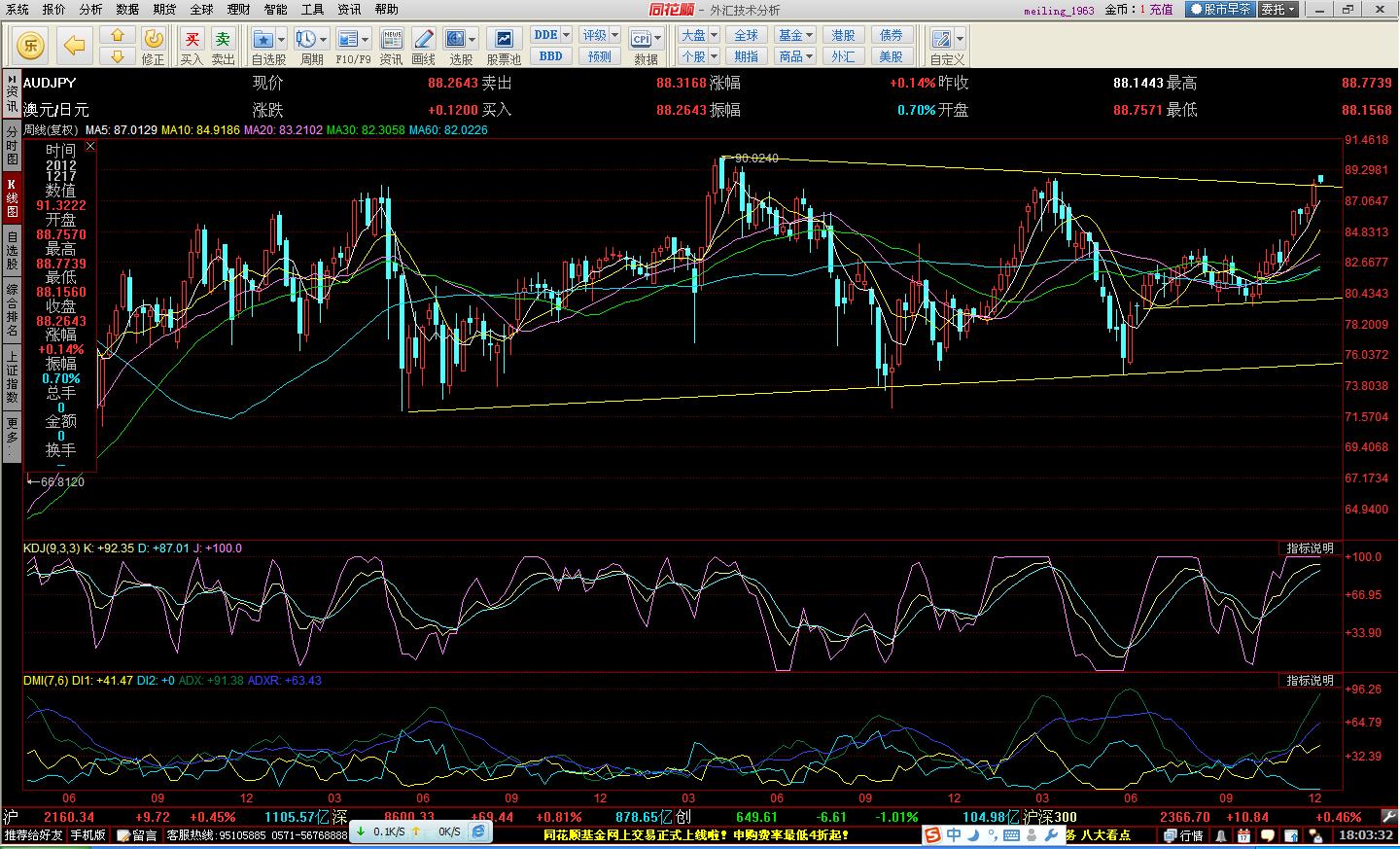Screen dimensions: 1400x849
Task: Select the 画线 drawing tool
Action: 424,46
